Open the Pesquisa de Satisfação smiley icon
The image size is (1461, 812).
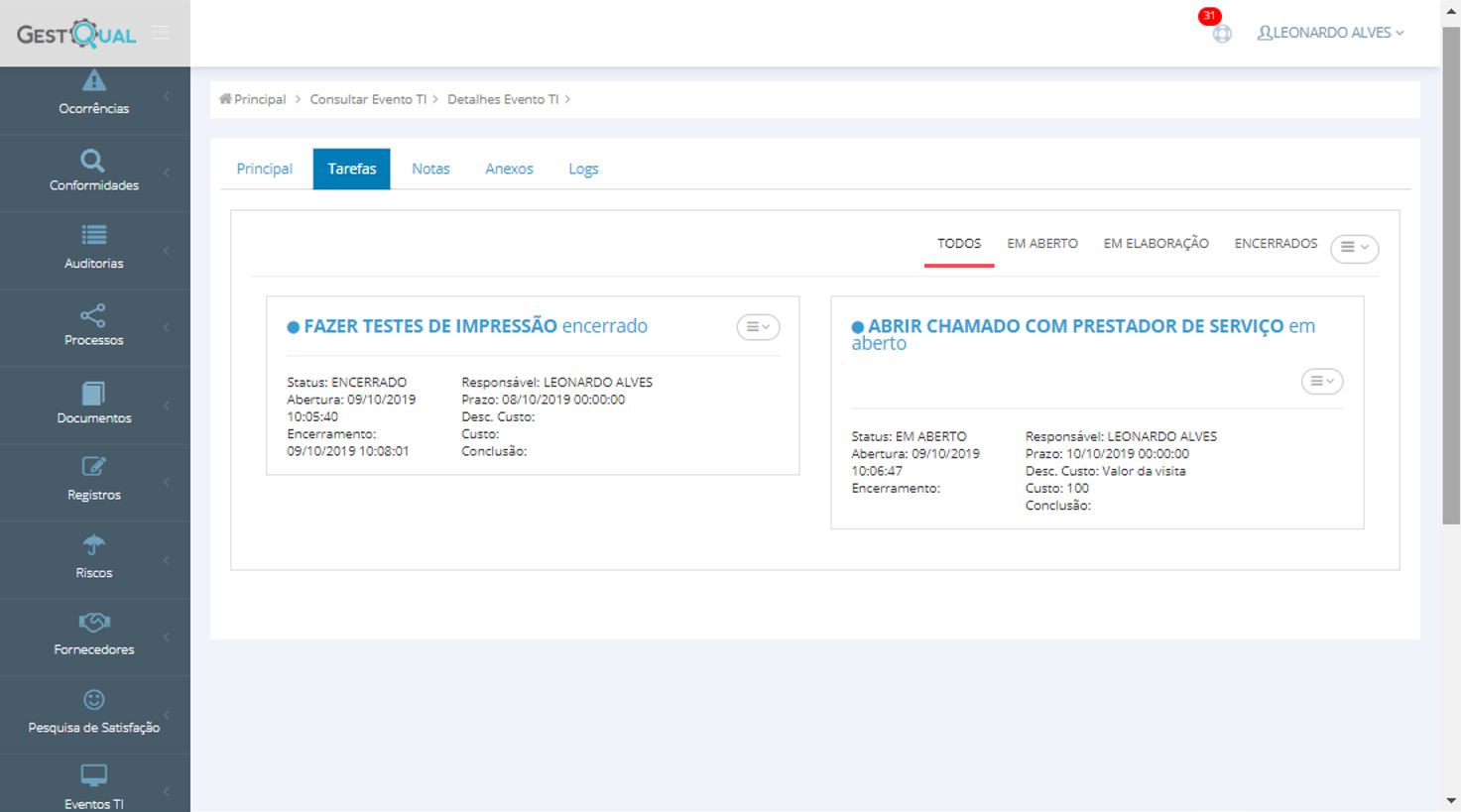[x=94, y=699]
